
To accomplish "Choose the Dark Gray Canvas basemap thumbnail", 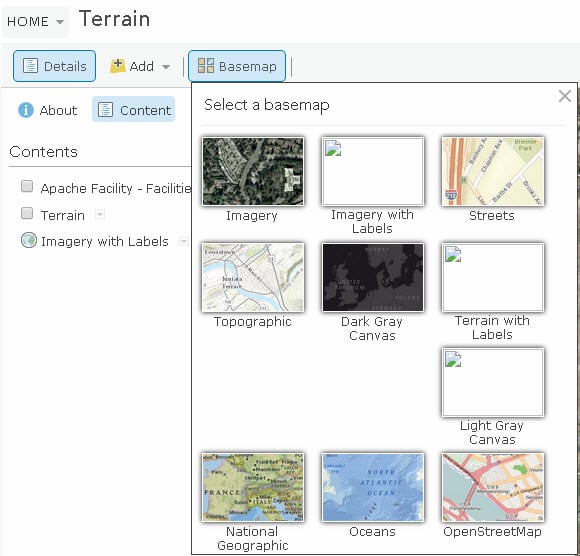I will (373, 277).
